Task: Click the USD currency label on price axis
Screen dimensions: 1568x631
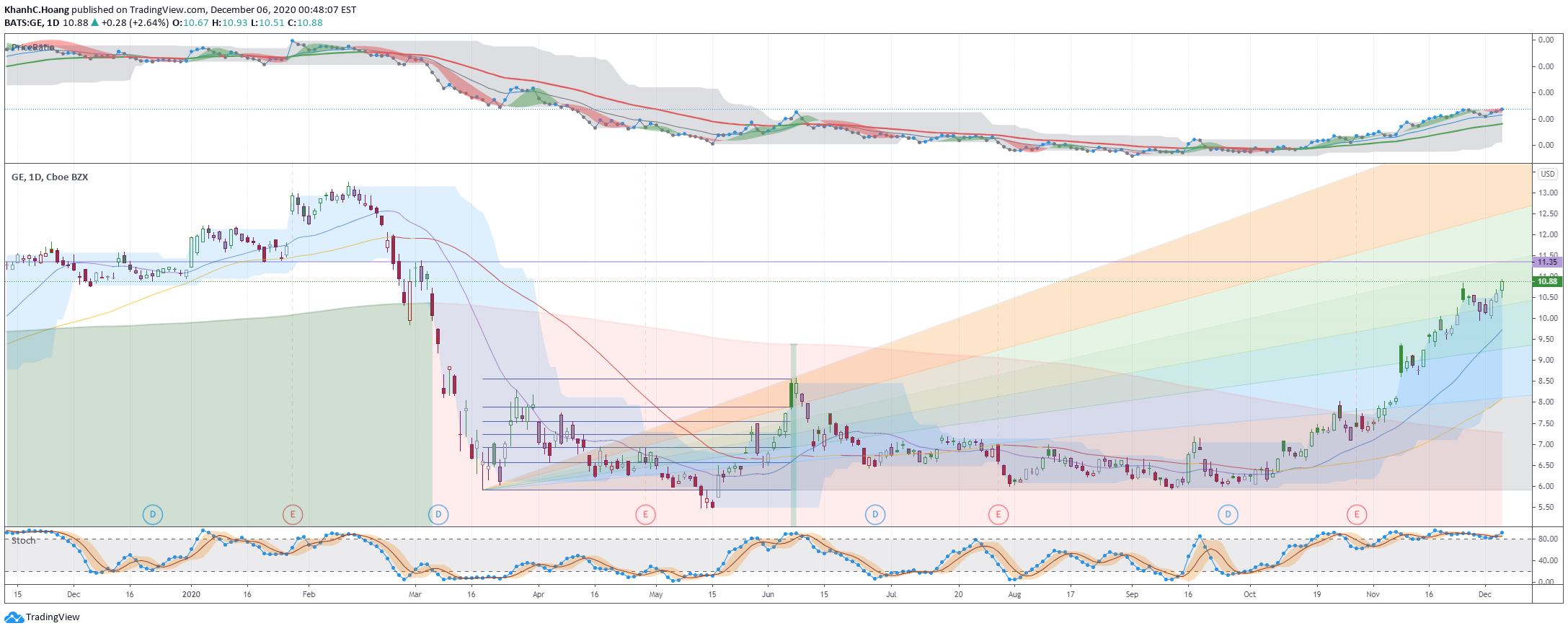Action: pyautogui.click(x=1548, y=174)
